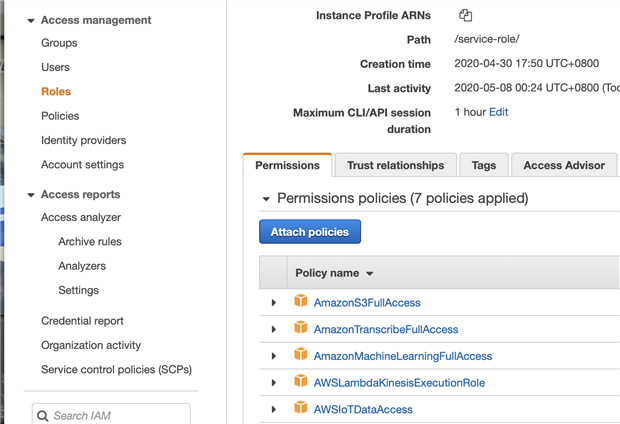Open Policies in sidebar
620x424 pixels.
[60, 116]
